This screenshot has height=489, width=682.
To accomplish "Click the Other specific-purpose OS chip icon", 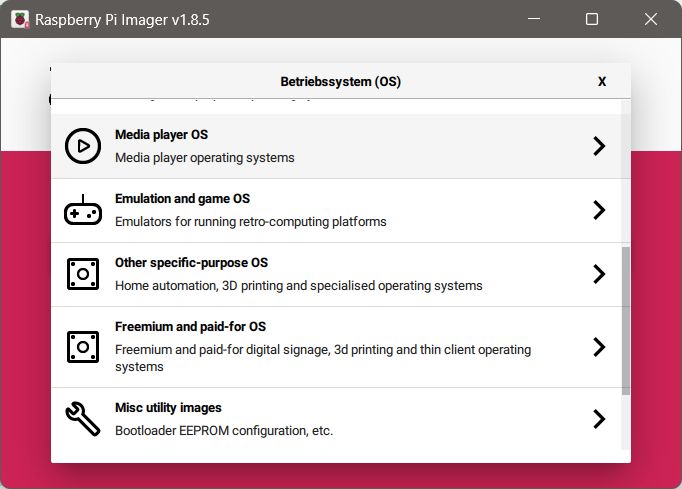I will [x=83, y=274].
